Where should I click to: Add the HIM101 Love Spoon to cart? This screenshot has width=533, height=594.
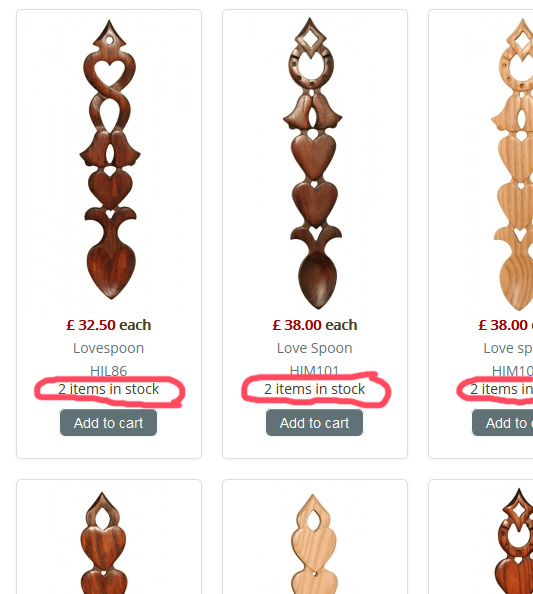tap(314, 423)
